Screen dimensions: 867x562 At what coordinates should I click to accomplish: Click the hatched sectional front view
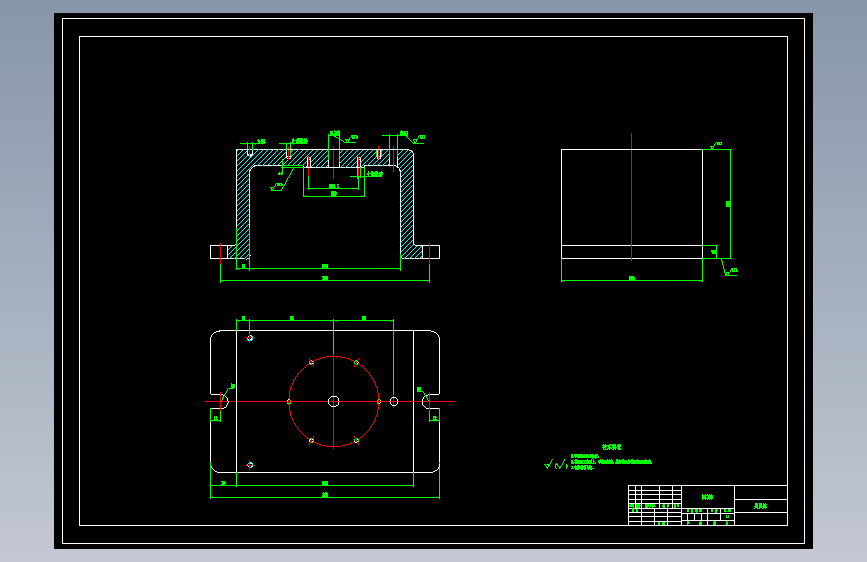325,204
